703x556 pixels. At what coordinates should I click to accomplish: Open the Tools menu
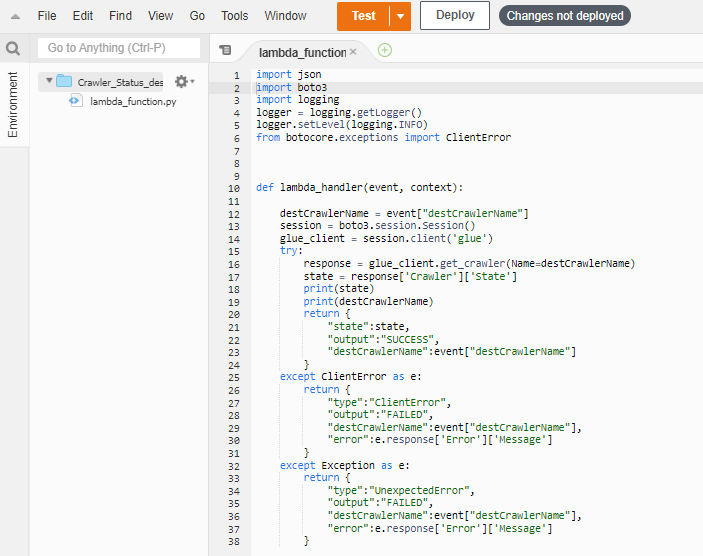[x=235, y=16]
